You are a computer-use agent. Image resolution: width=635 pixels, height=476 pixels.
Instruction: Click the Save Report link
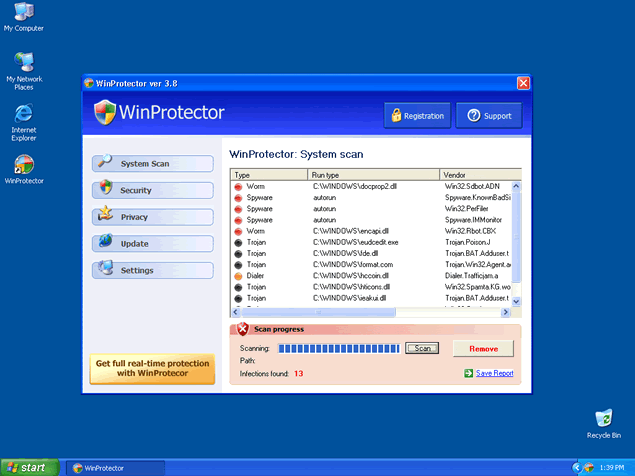[x=494, y=373]
